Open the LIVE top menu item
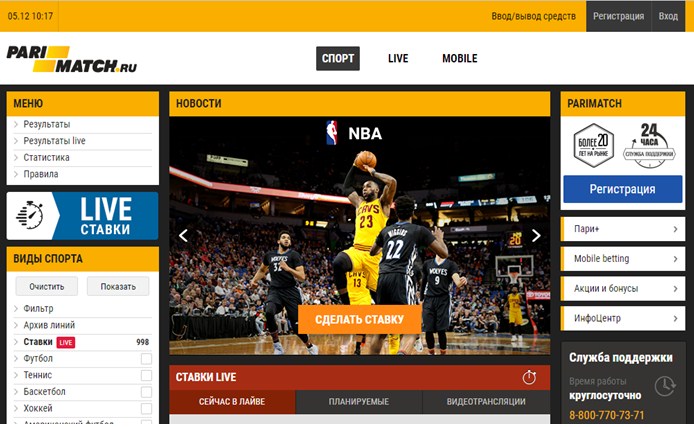This screenshot has width=694, height=427. (398, 59)
